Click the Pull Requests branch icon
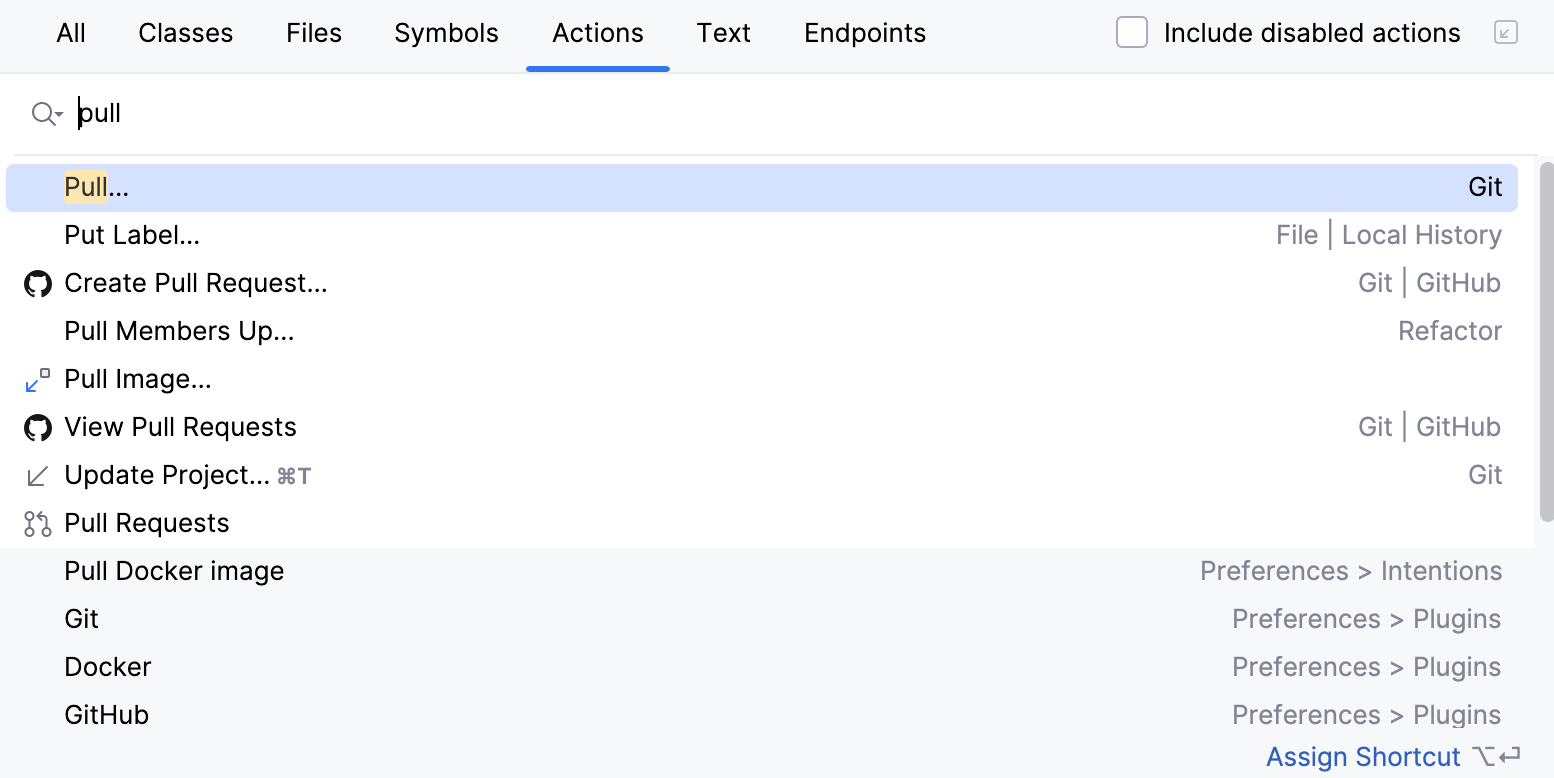This screenshot has height=778, width=1554. (37, 523)
